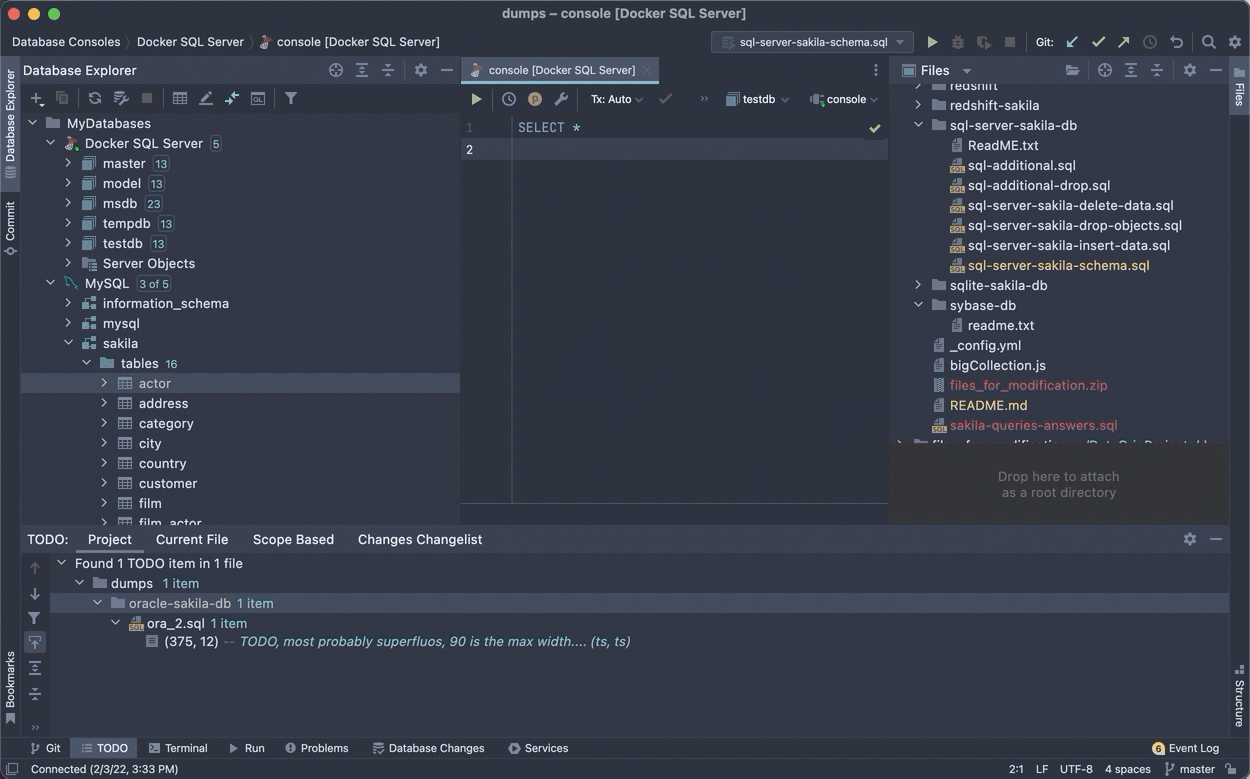Click the master git branch in status bar
This screenshot has width=1250, height=779.
(x=1188, y=769)
